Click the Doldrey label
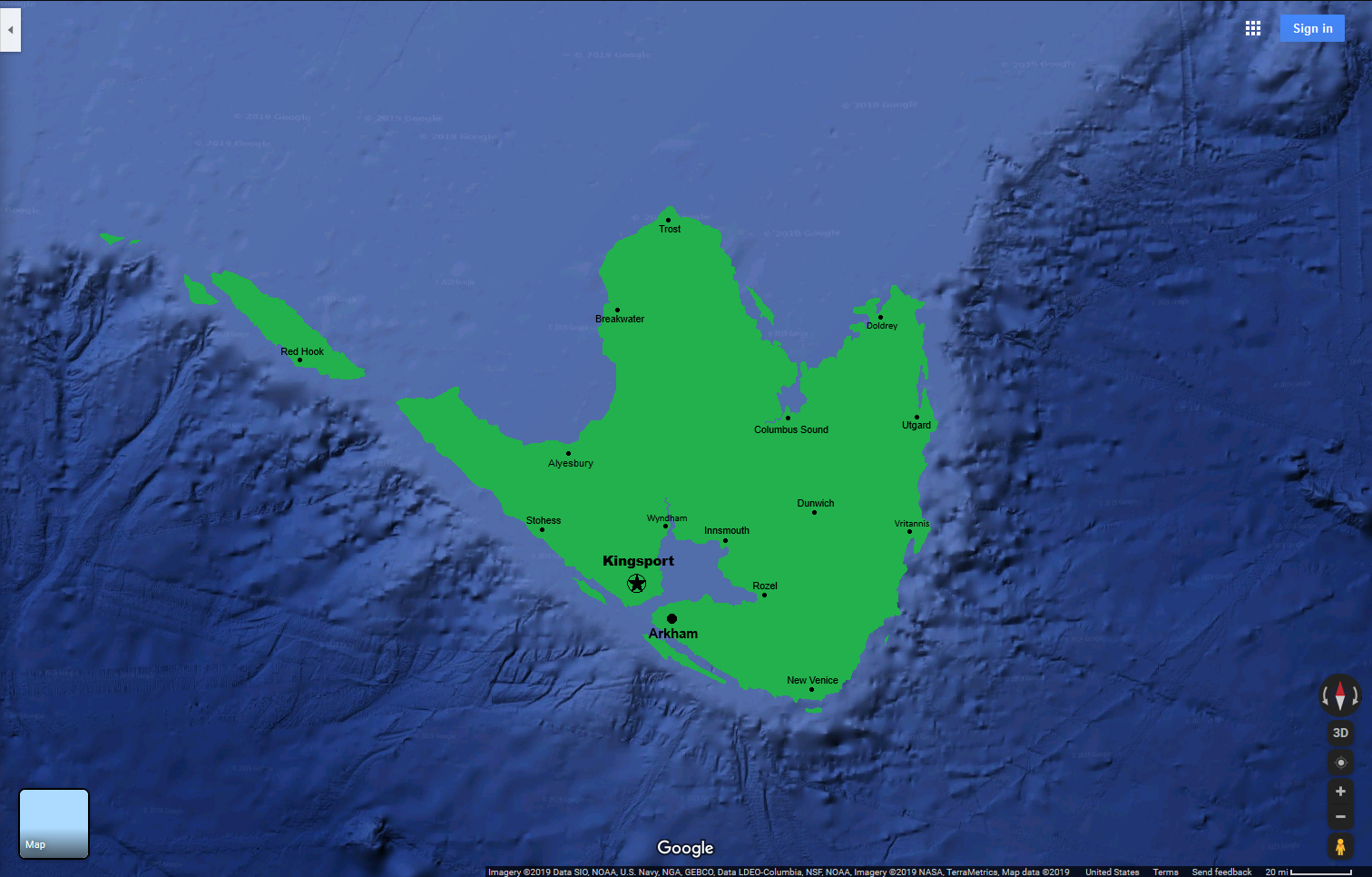 point(882,325)
